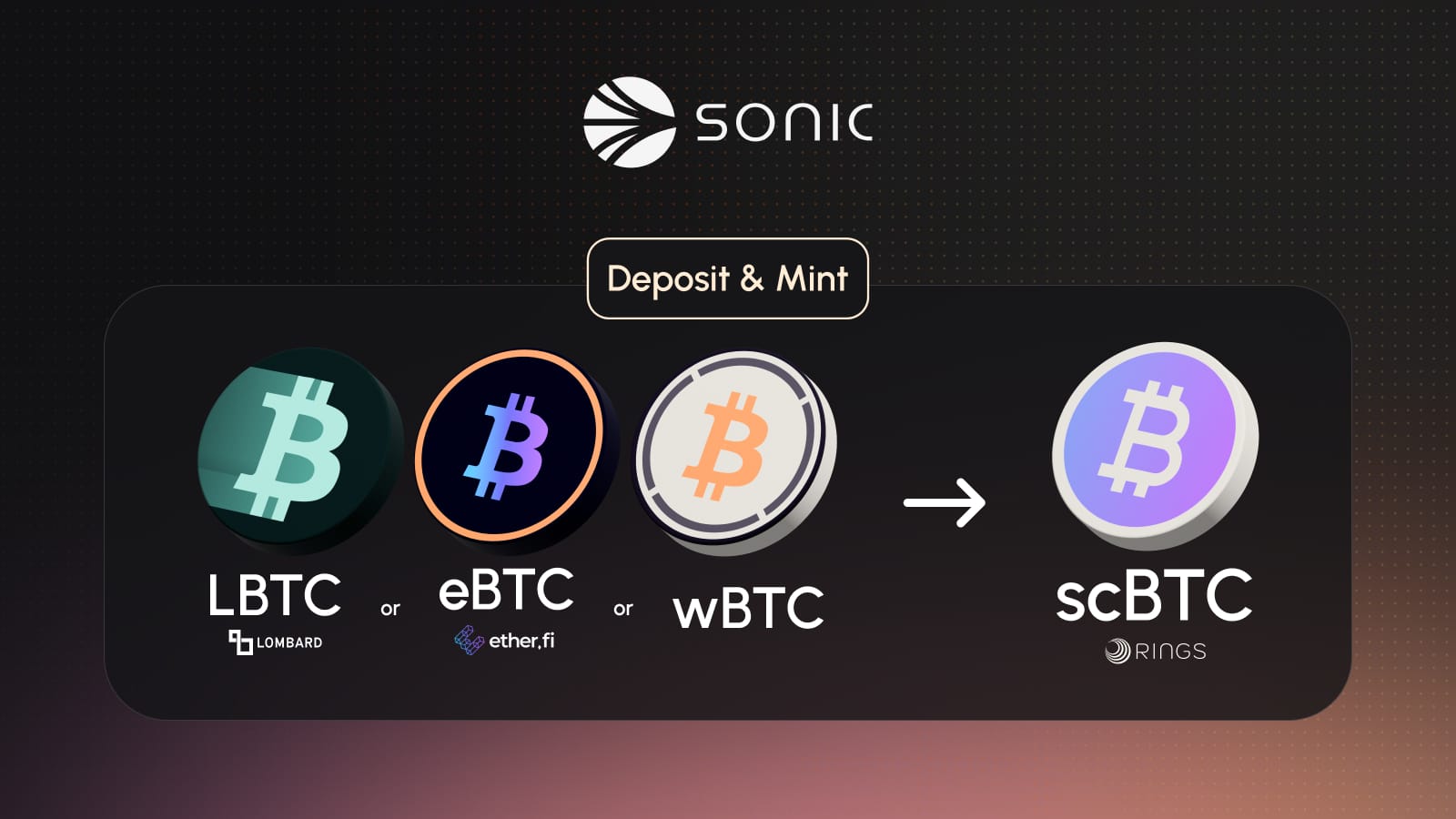This screenshot has width=1456, height=819.
Task: Click the LOMBARD brand text
Action: (289, 642)
